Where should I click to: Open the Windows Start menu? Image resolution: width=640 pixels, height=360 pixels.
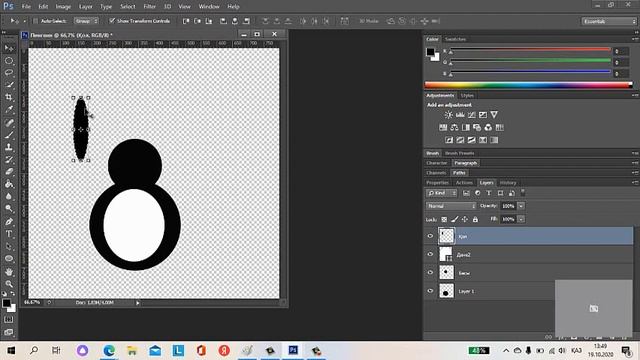tap(11, 351)
